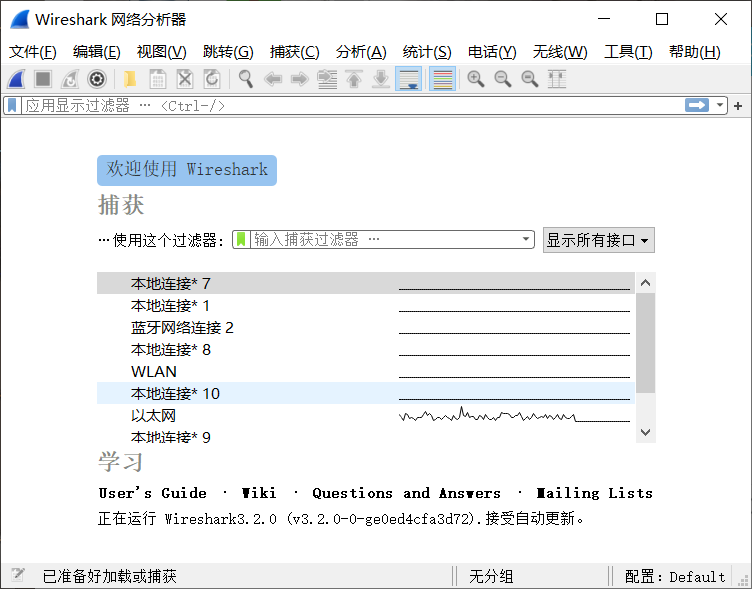The height and width of the screenshot is (589, 752).
Task: Start capturing packets with the shark fin icon
Action: 16,79
